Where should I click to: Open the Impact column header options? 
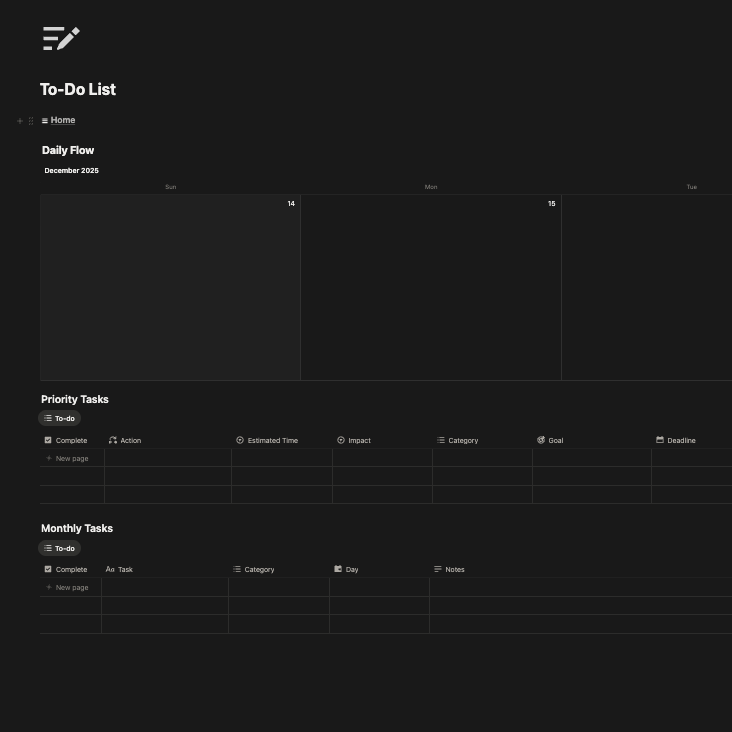point(359,440)
